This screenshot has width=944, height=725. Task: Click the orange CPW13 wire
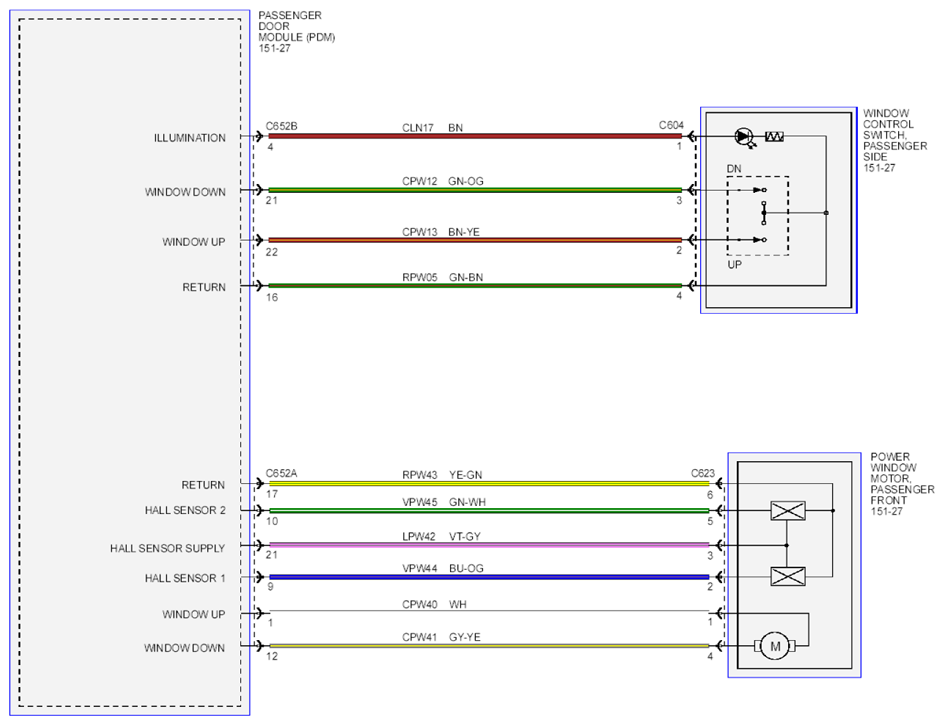pyautogui.click(x=475, y=240)
